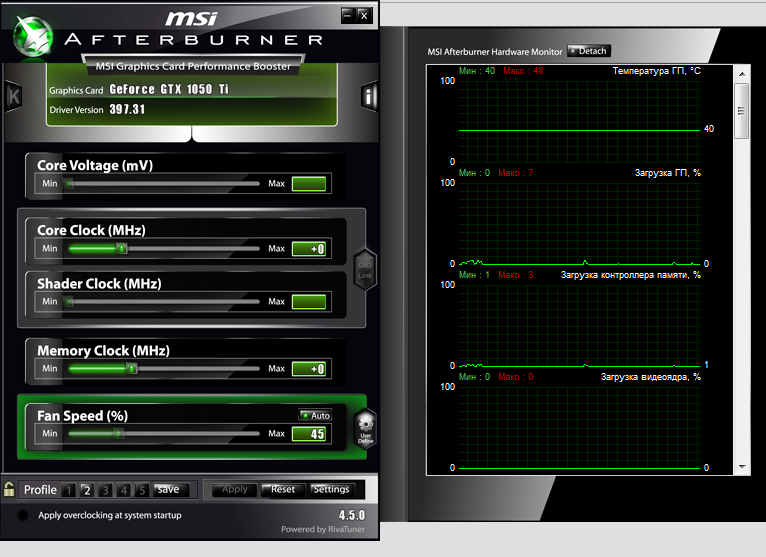The height and width of the screenshot is (557, 766).
Task: Click the hardware monitor scrollbar thumb
Action: 742,111
